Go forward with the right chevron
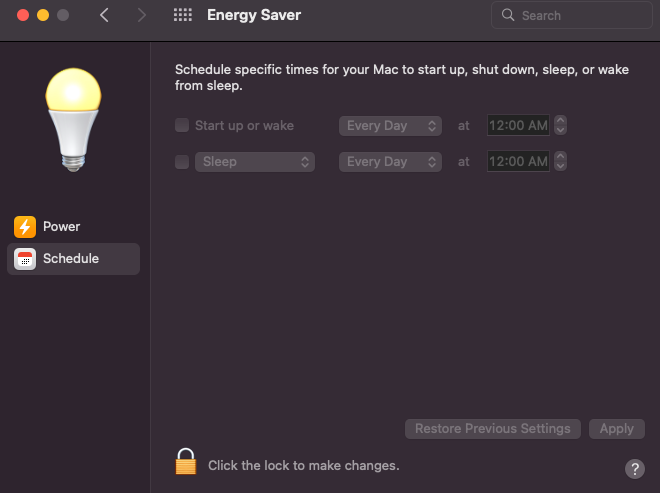The height and width of the screenshot is (493, 660). [x=141, y=15]
